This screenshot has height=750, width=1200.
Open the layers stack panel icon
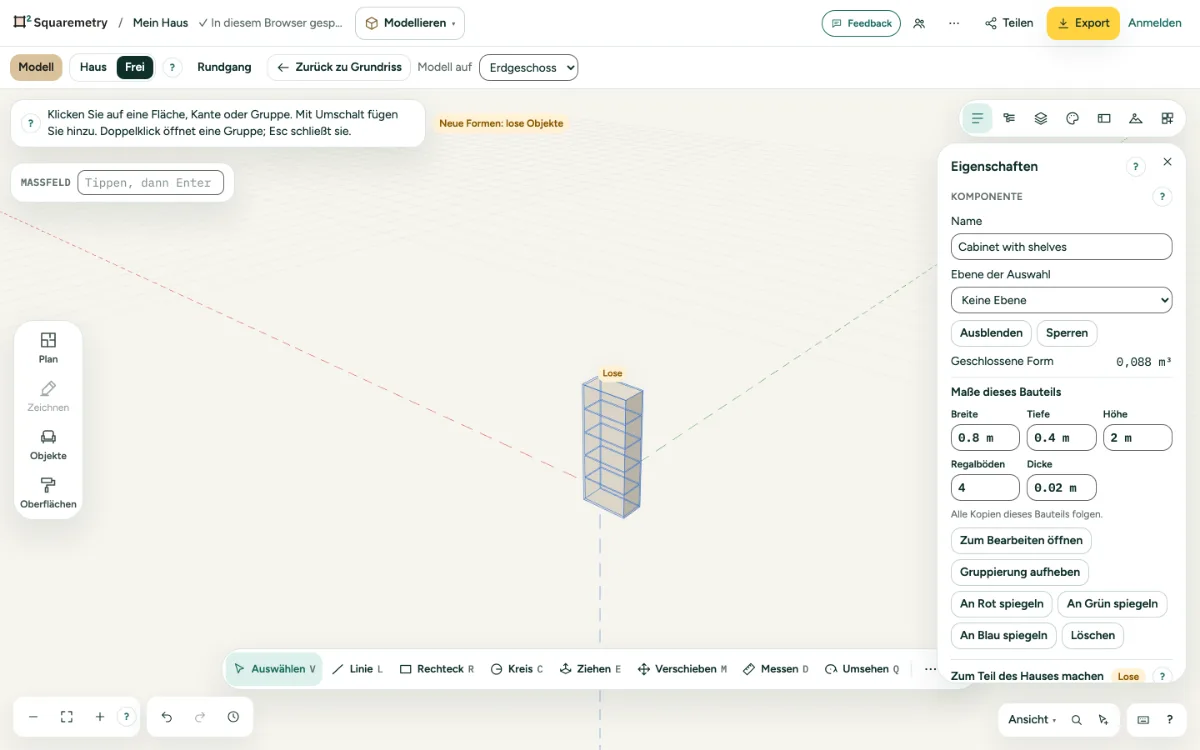pyautogui.click(x=1041, y=118)
